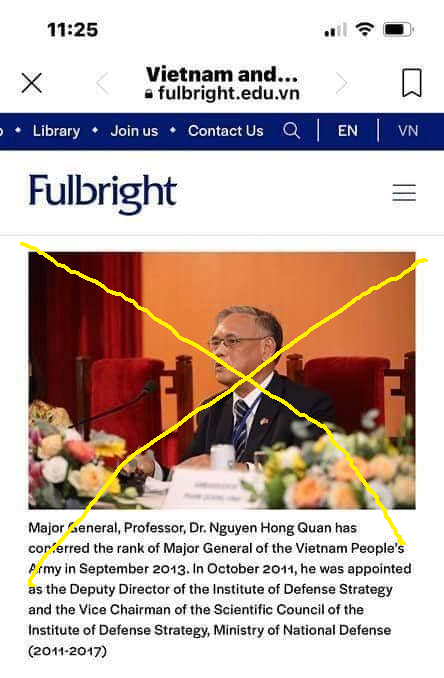Tap the 11:25 clock in status bar
Viewport: 444px width, 678px height.
(x=73, y=30)
